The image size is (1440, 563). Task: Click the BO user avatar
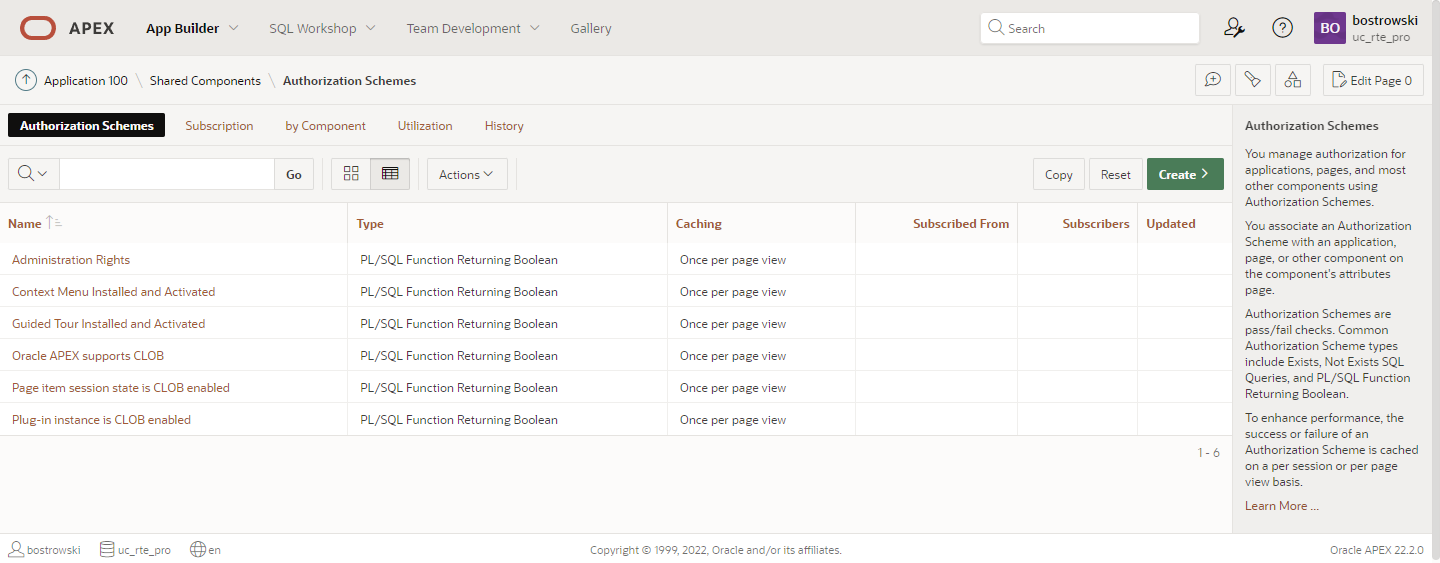(1330, 28)
